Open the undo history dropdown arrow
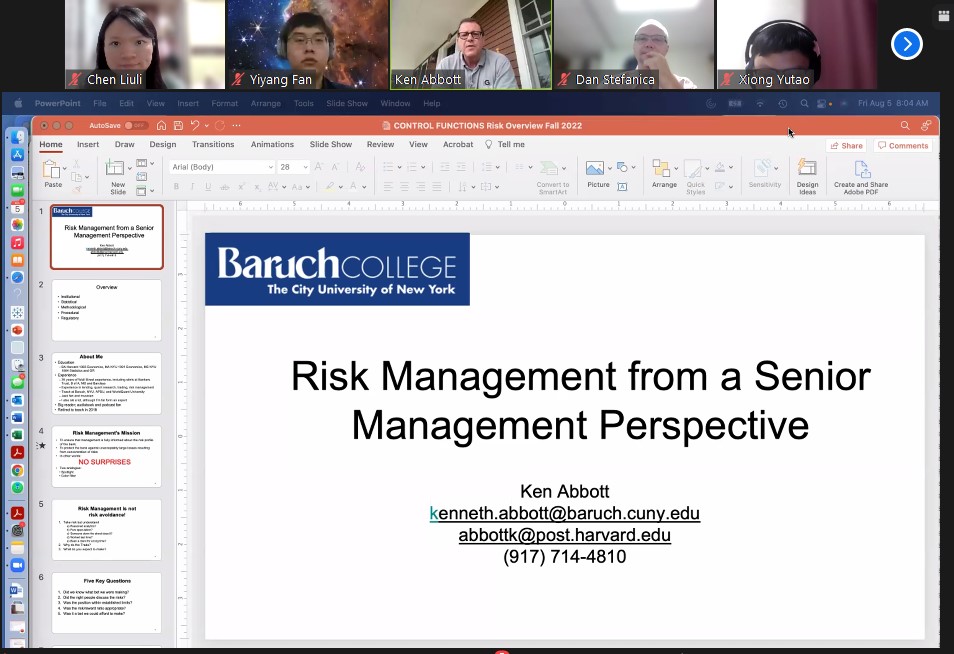This screenshot has width=954, height=654. (x=207, y=125)
